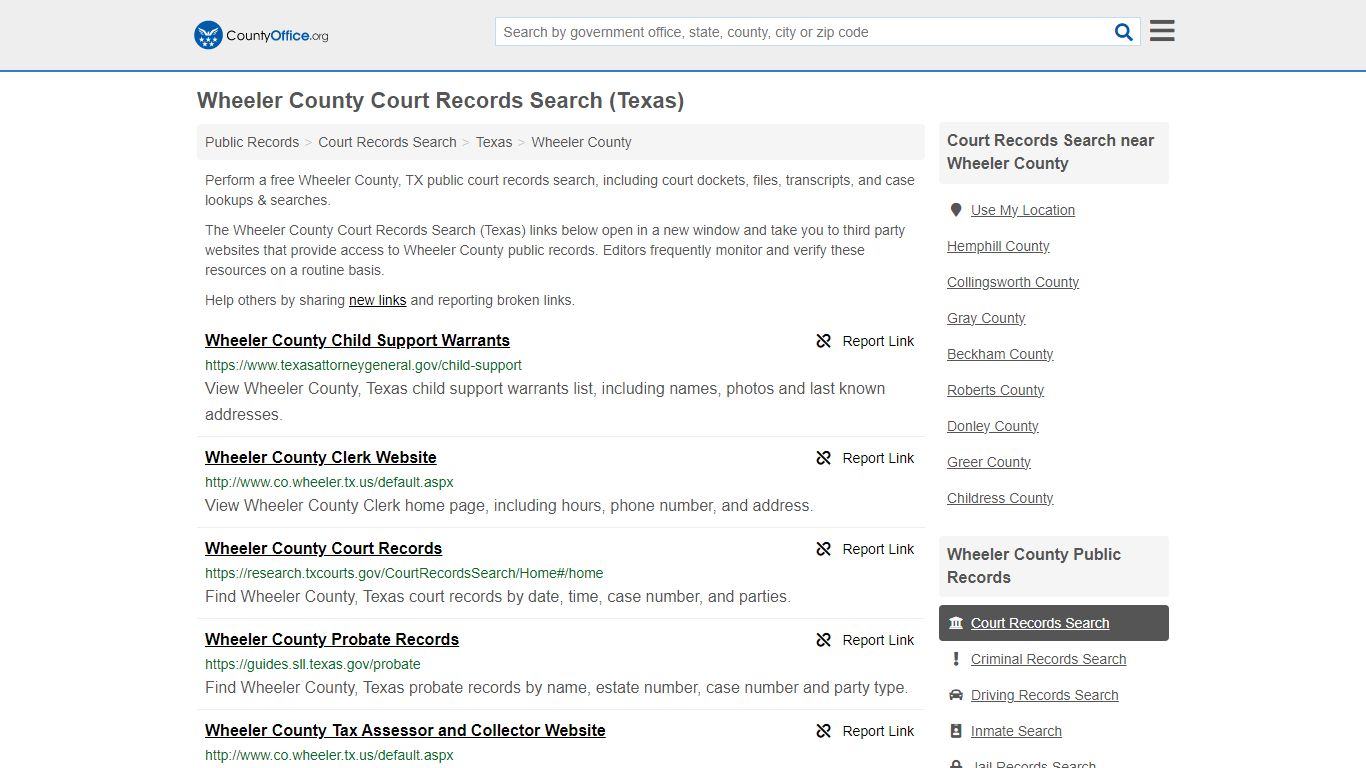This screenshot has width=1366, height=768.
Task: Click the guides.sll.texas.gov/probate URL
Action: 313,664
